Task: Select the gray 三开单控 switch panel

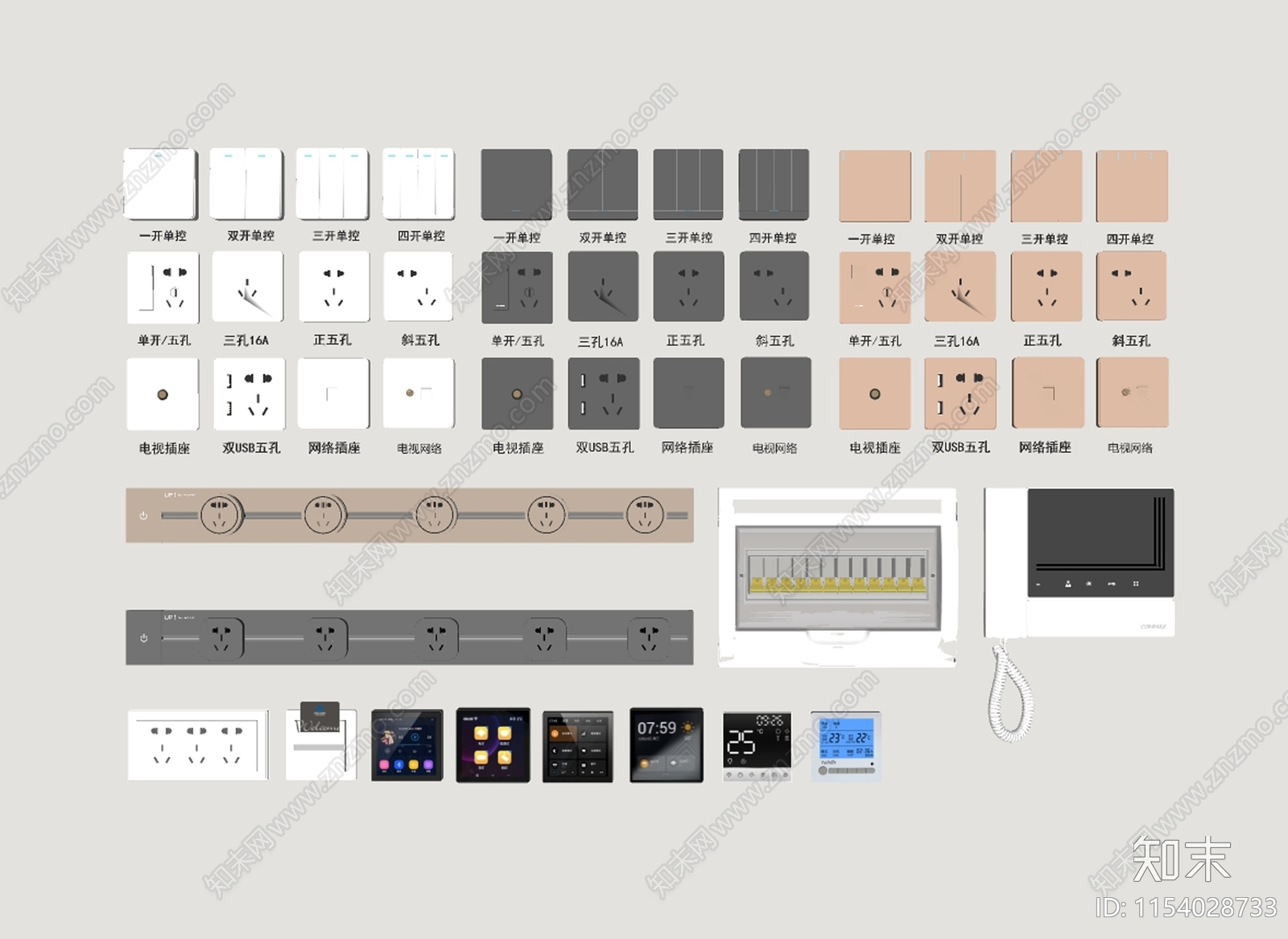Action: (688, 185)
